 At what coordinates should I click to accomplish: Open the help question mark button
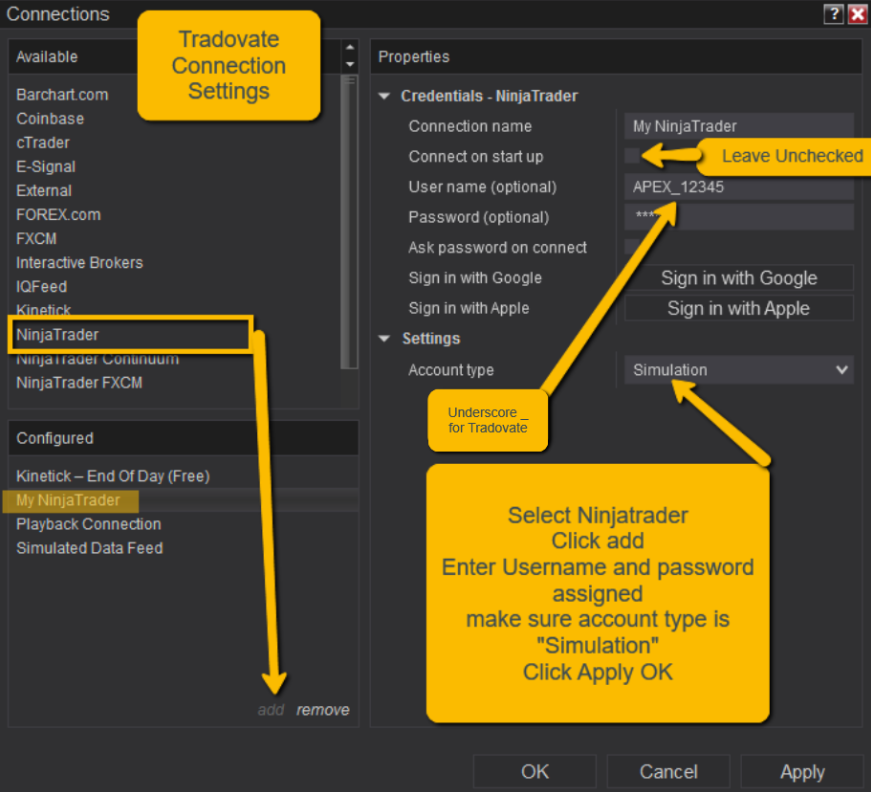833,14
